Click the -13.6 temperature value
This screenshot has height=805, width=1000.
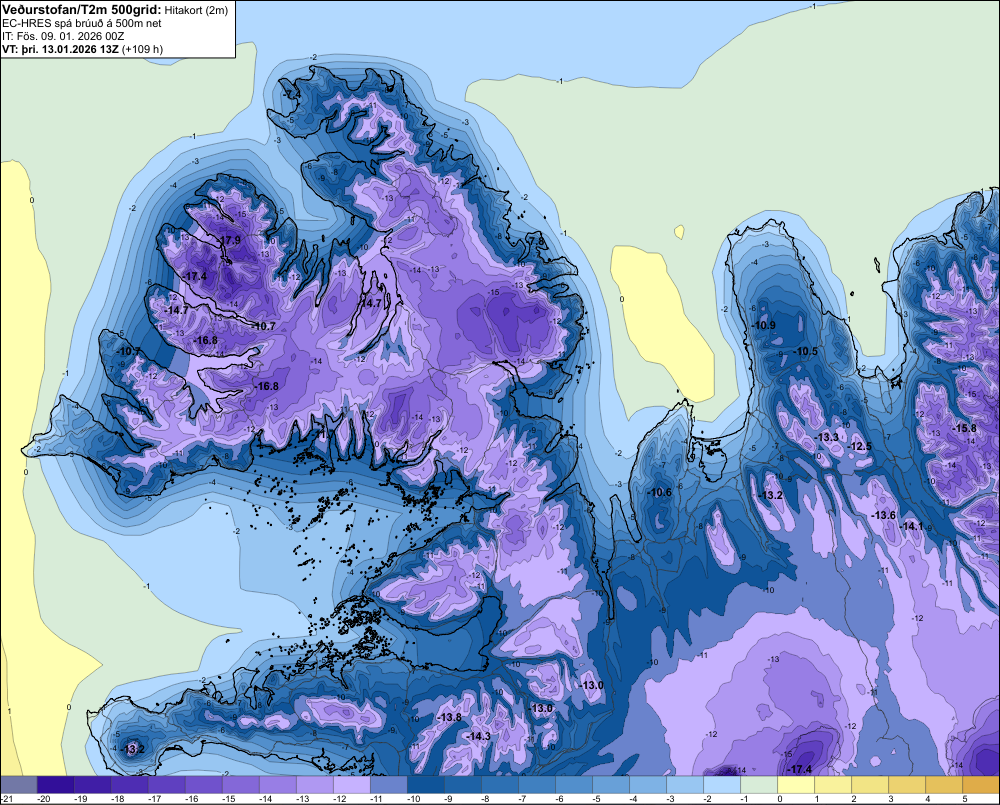tap(884, 515)
